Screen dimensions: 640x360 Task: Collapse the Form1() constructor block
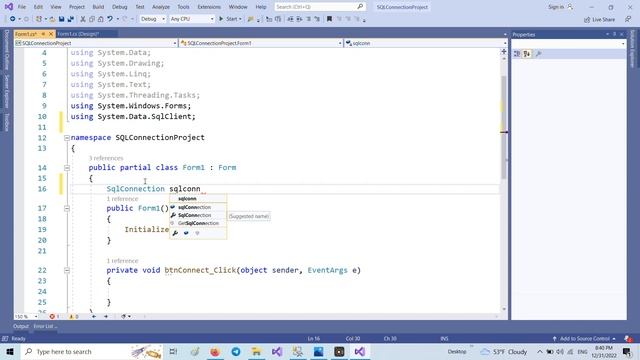[67, 208]
